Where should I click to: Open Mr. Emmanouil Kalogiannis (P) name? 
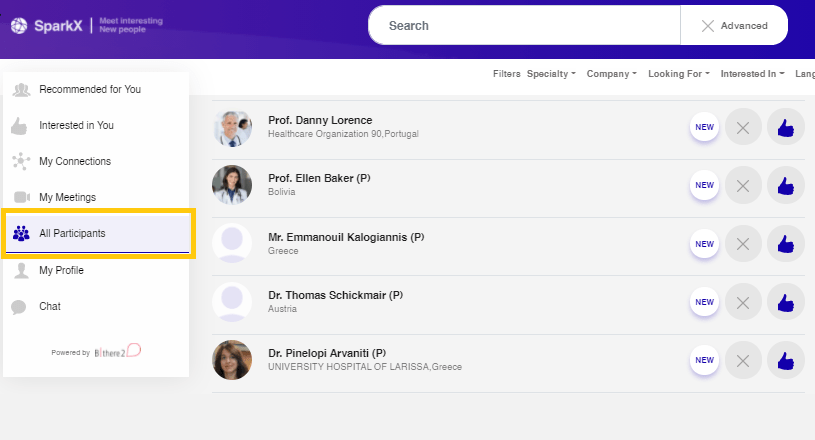[346, 237]
